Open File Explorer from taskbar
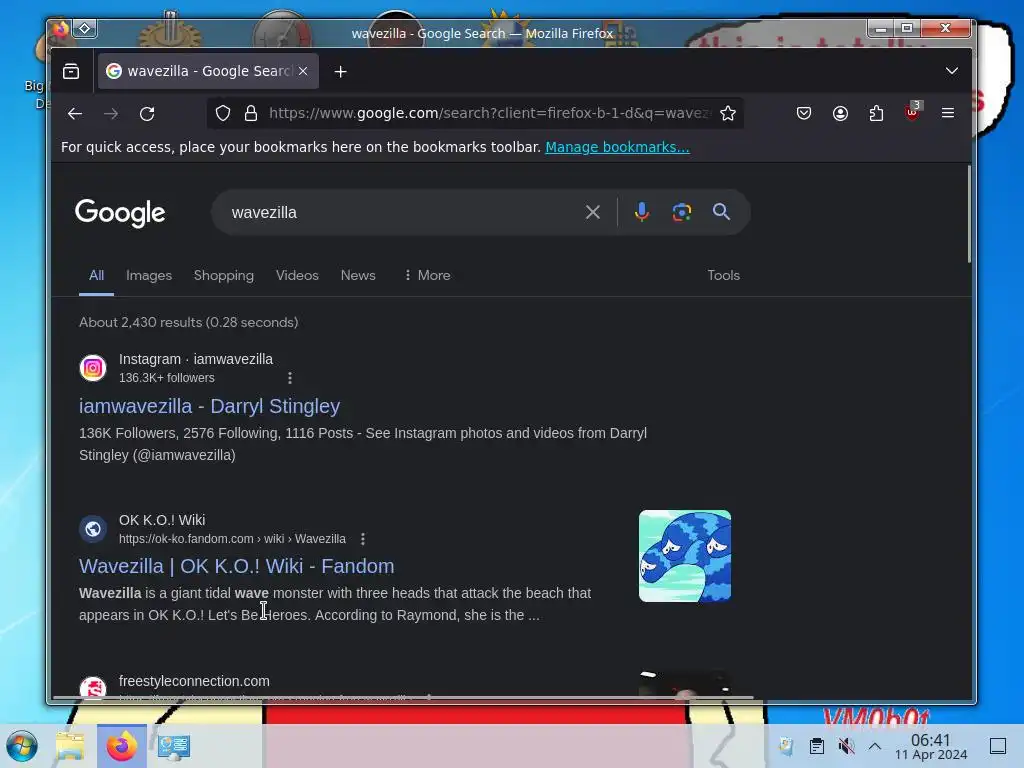 (x=71, y=746)
